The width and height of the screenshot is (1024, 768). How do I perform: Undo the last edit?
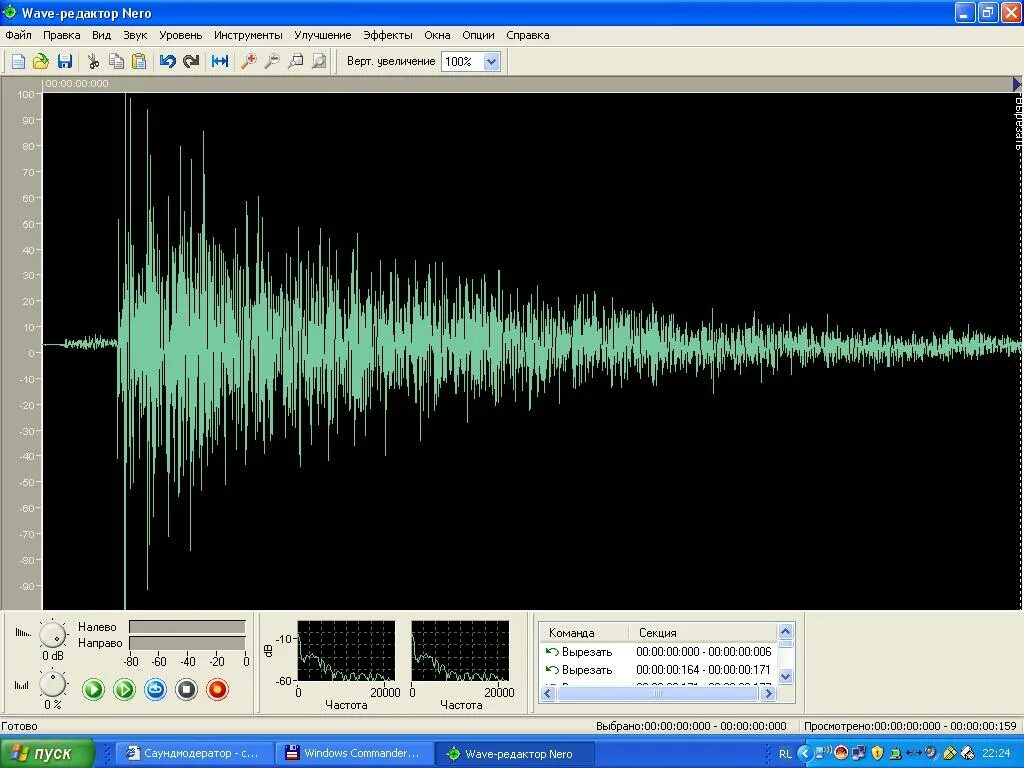[x=166, y=61]
